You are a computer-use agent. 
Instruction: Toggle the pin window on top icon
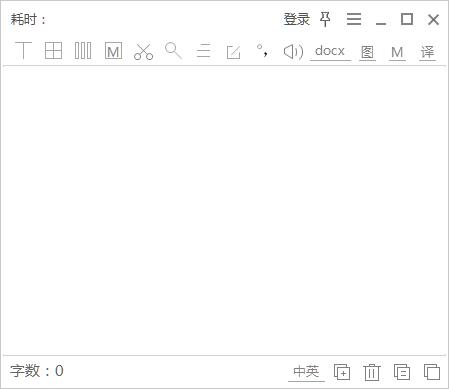pyautogui.click(x=325, y=19)
